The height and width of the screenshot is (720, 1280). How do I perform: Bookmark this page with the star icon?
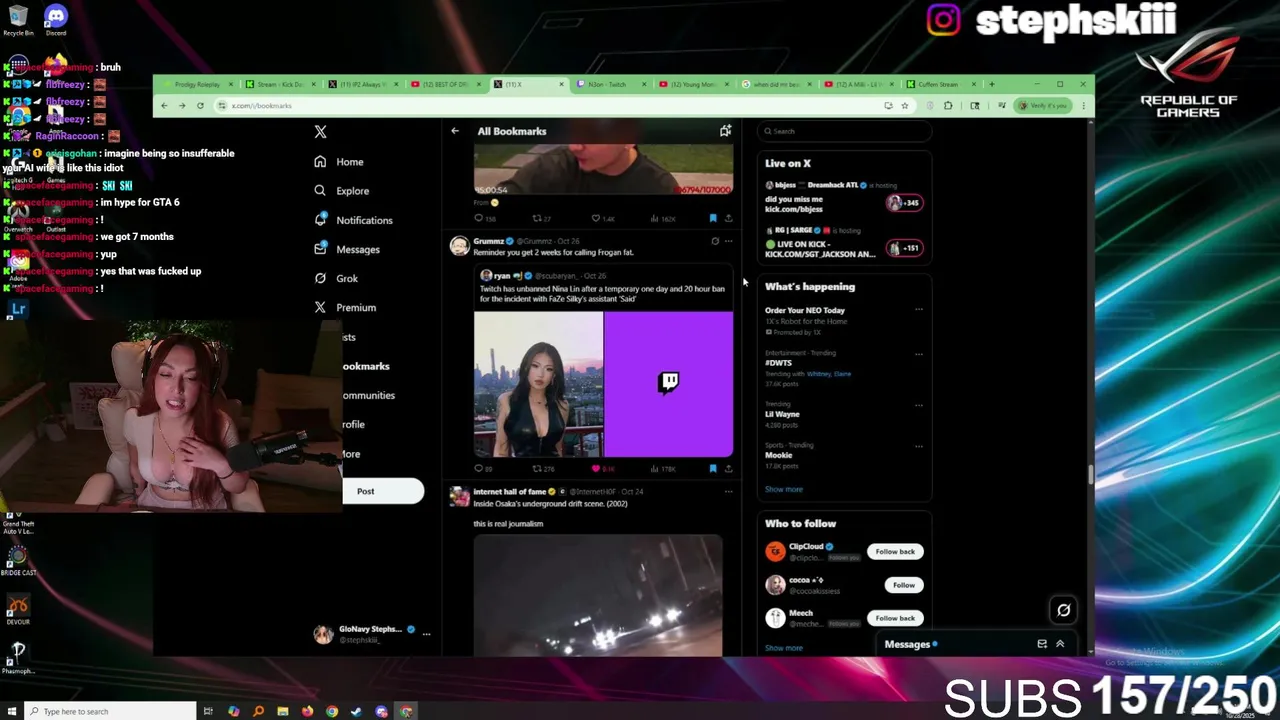pyautogui.click(x=905, y=105)
